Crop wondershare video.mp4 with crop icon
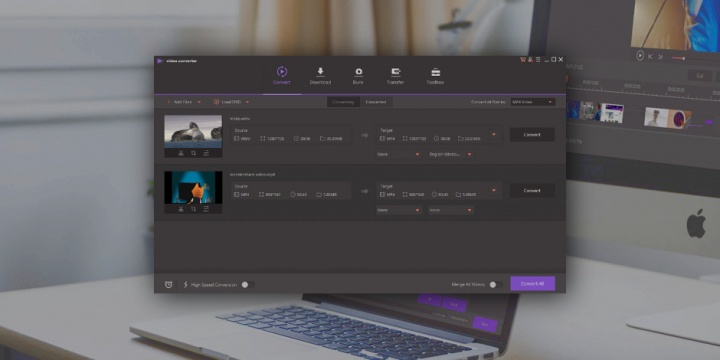Image resolution: width=720 pixels, height=360 pixels. (193, 209)
